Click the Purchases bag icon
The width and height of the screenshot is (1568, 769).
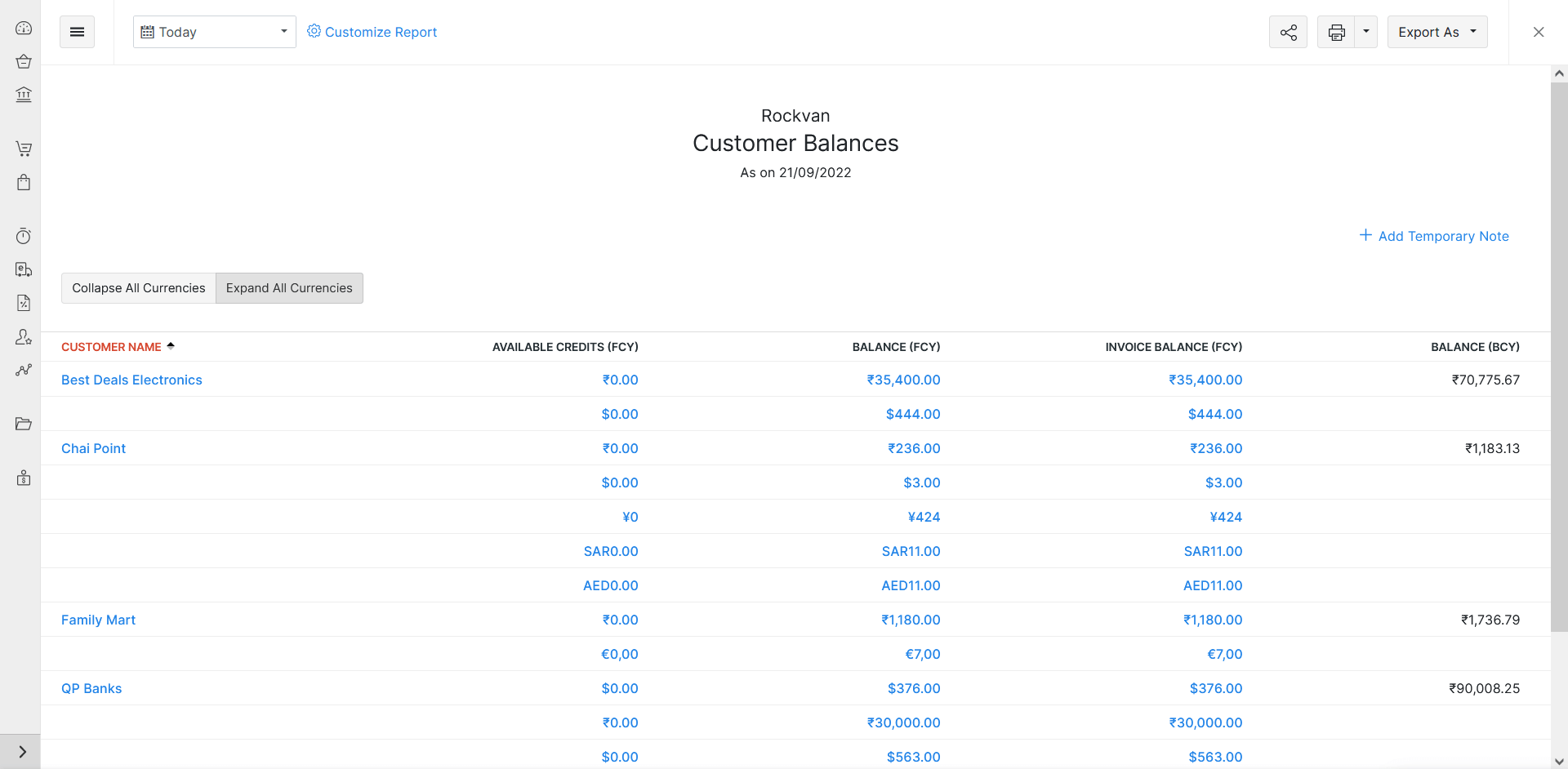point(24,182)
